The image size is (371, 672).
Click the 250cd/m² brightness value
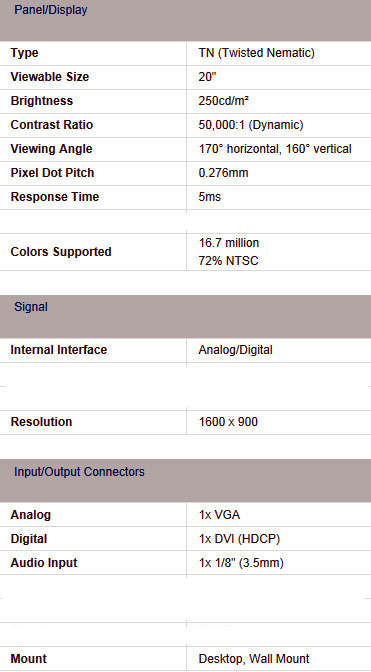(224, 101)
